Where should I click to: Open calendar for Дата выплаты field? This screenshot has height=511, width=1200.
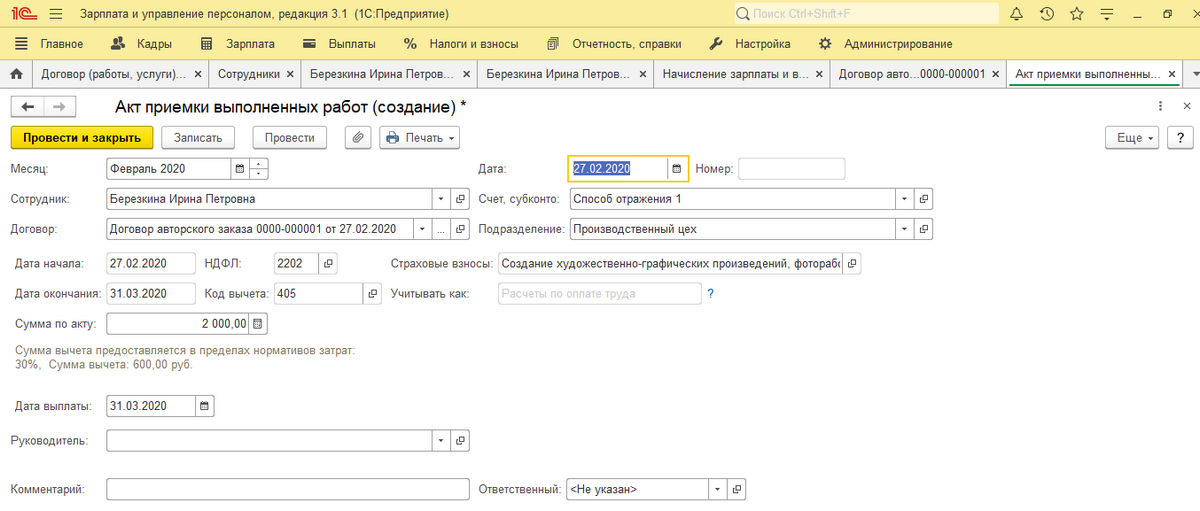[205, 406]
